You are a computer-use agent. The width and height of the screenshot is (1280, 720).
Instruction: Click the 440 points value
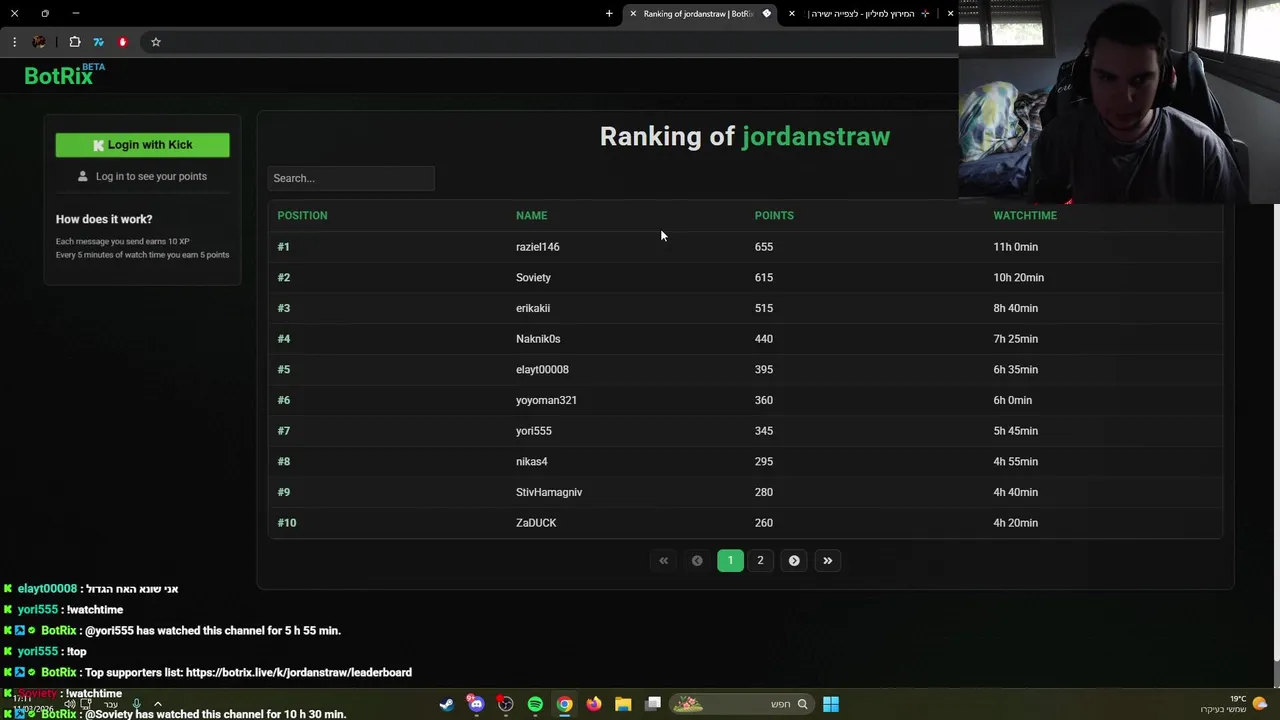click(x=764, y=339)
